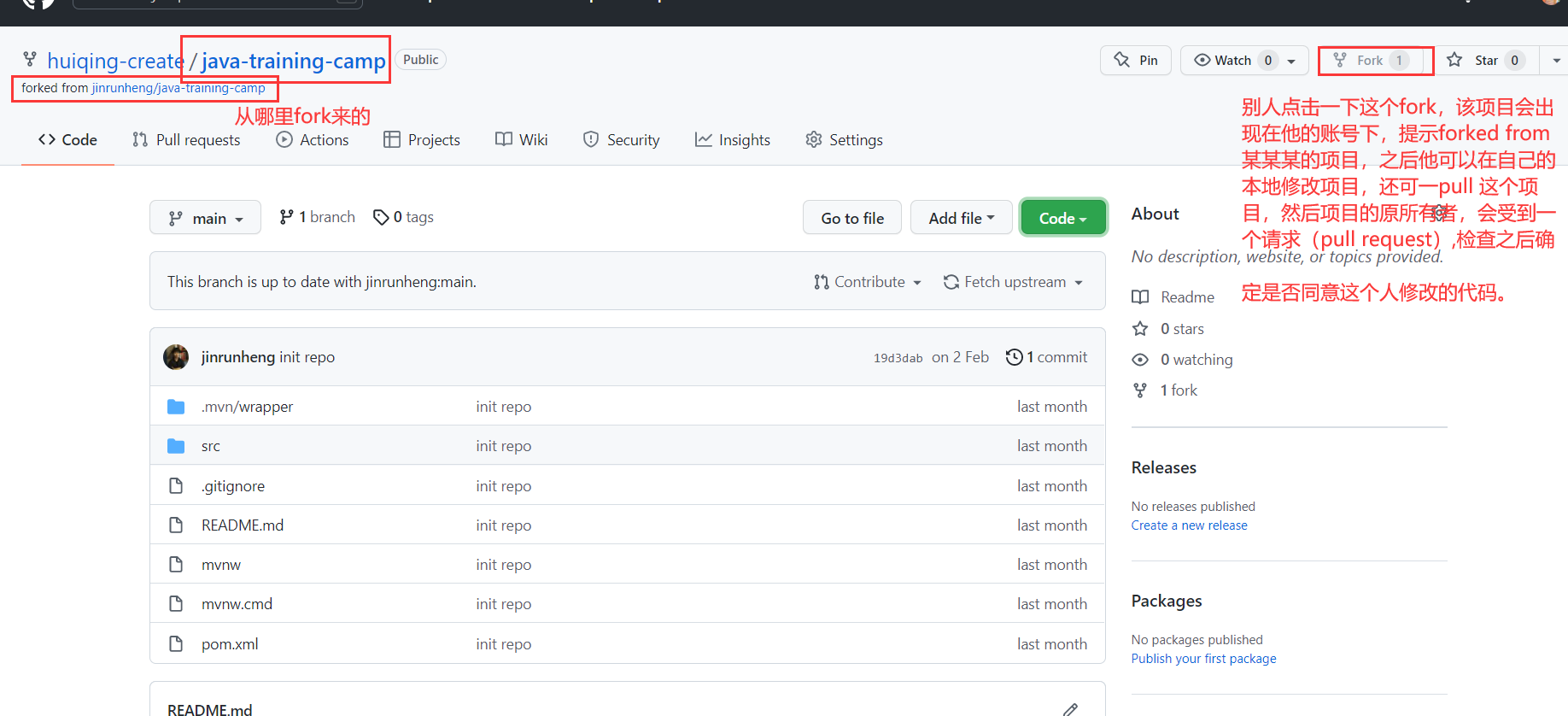Open the Pull requests tab
1568x716 pixels.
(186, 140)
